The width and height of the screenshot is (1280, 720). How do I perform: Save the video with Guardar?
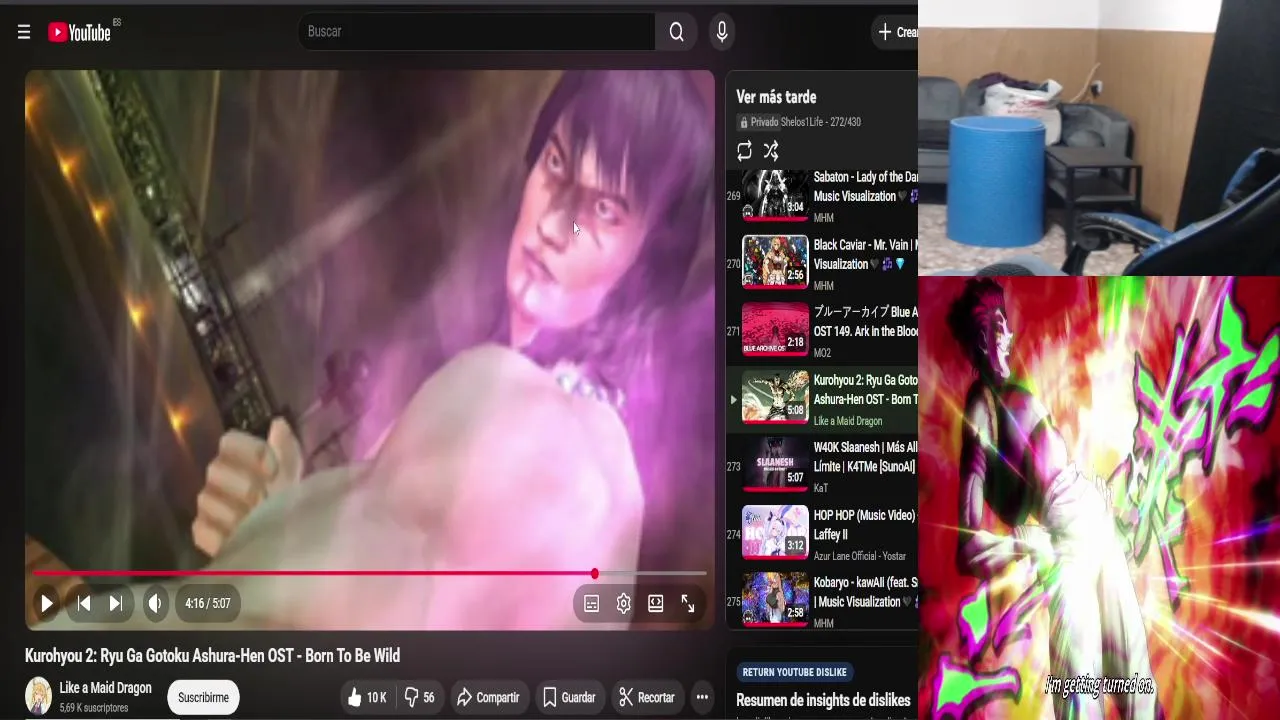pos(569,698)
